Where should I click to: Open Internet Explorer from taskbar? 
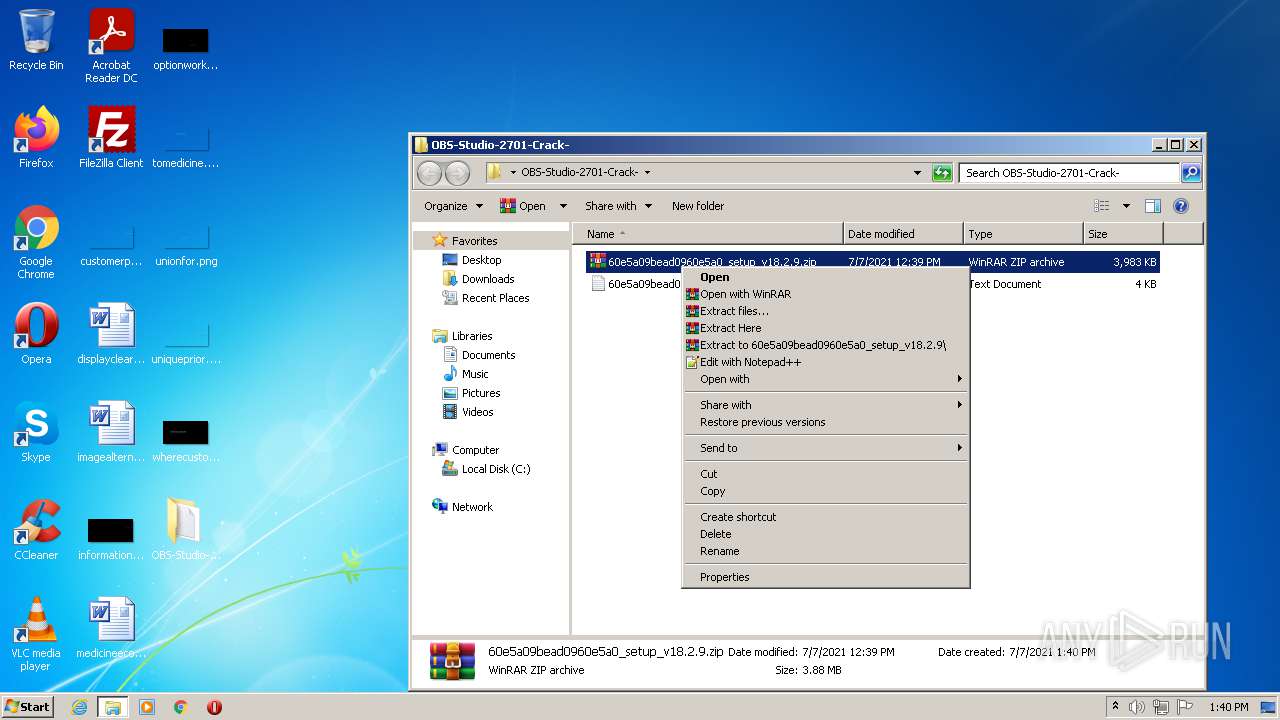[x=79, y=707]
